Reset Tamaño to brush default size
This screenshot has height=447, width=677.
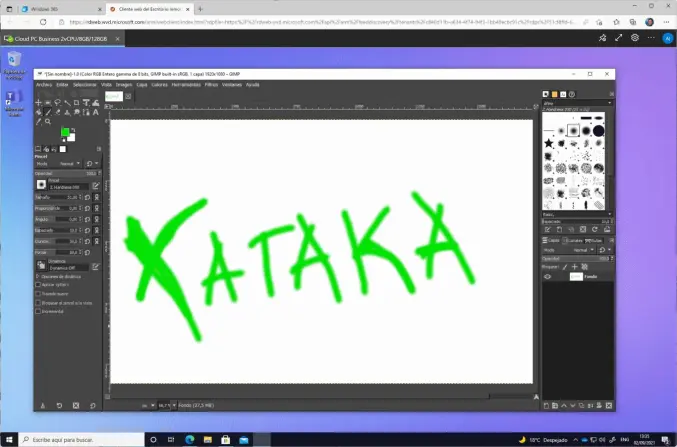pos(87,197)
